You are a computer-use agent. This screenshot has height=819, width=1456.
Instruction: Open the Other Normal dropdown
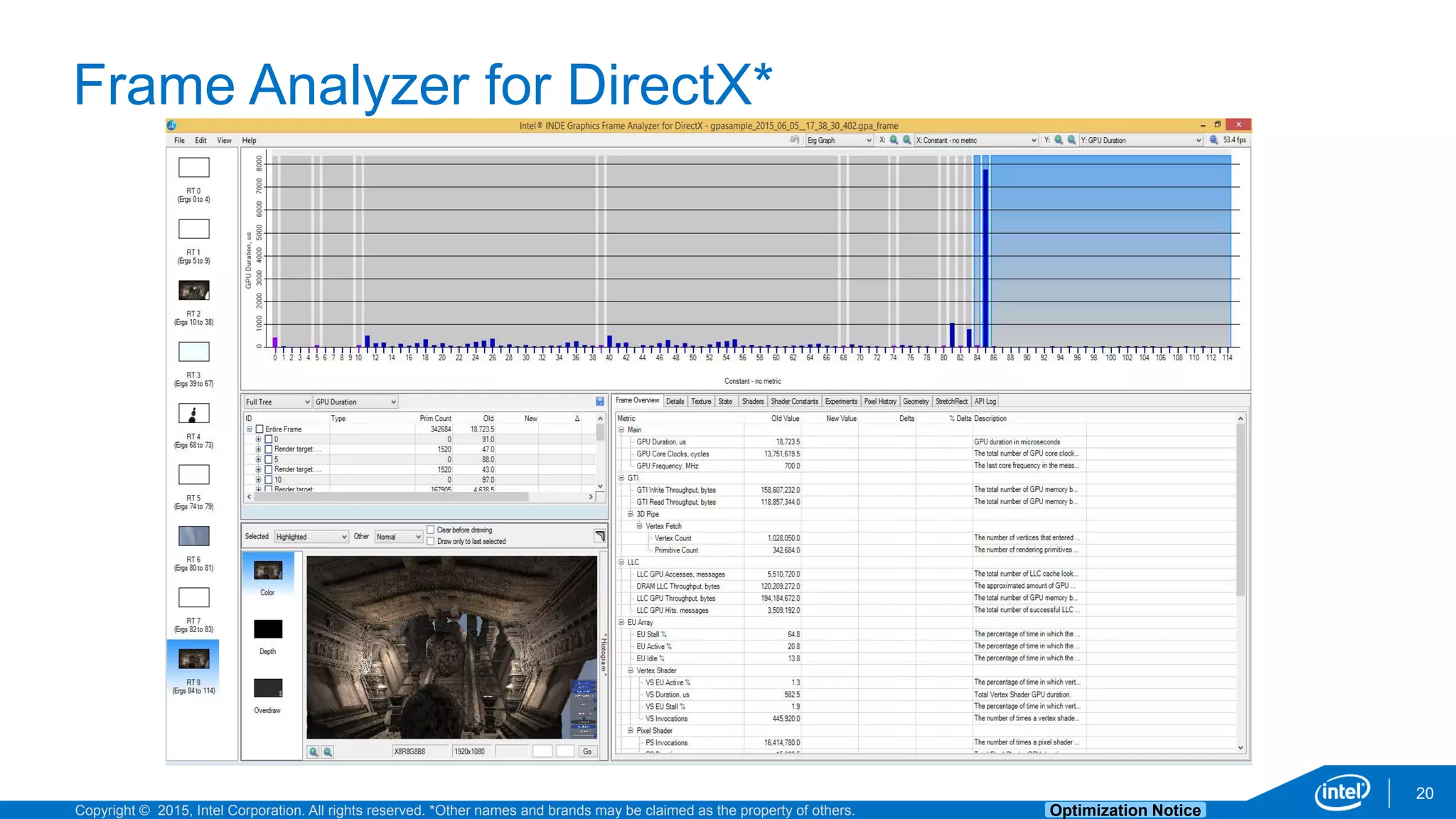click(398, 537)
